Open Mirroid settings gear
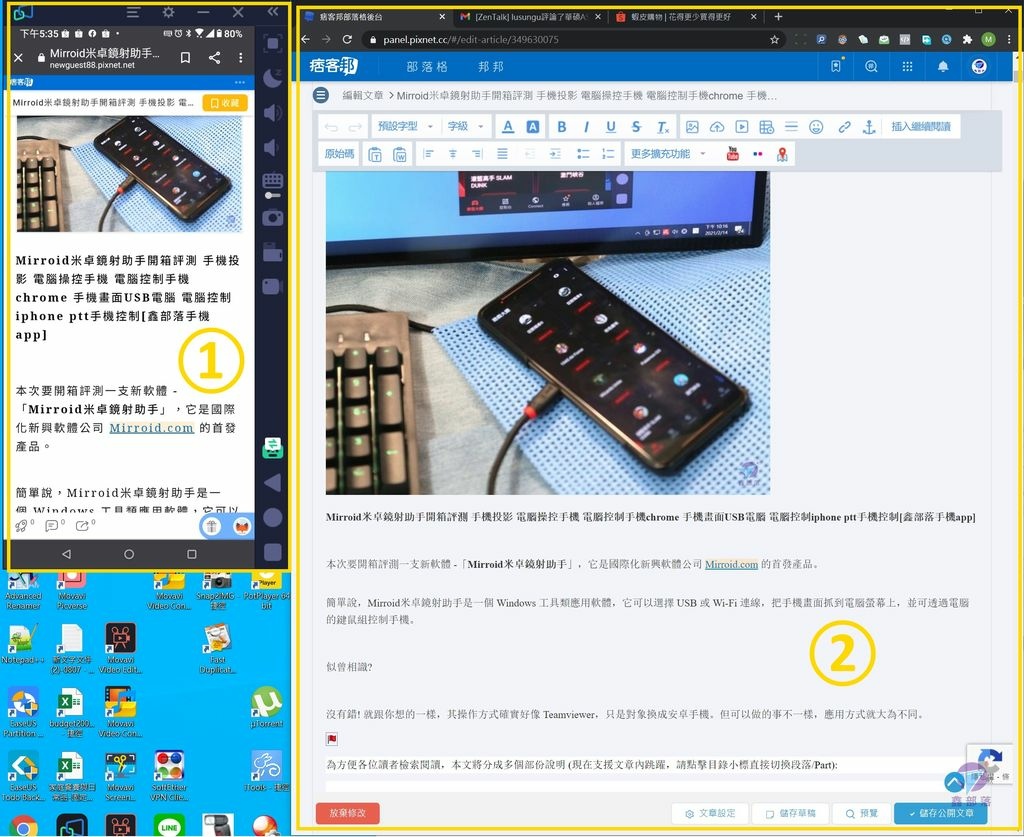Screen dimensions: 1024x837 (x=168, y=12)
